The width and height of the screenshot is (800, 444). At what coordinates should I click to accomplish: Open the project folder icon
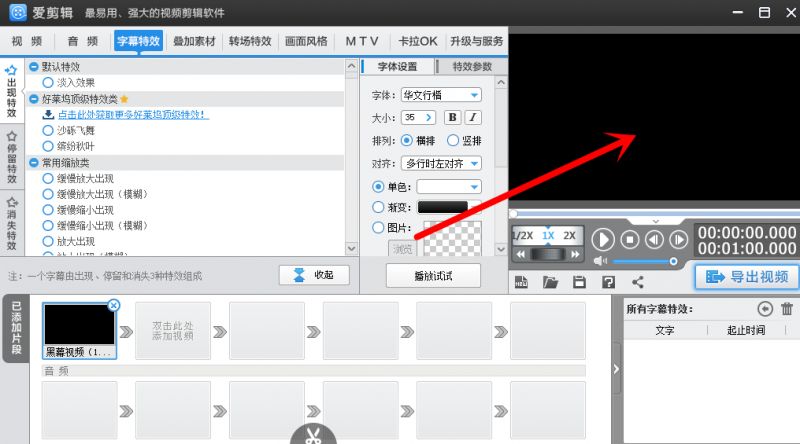coord(550,283)
